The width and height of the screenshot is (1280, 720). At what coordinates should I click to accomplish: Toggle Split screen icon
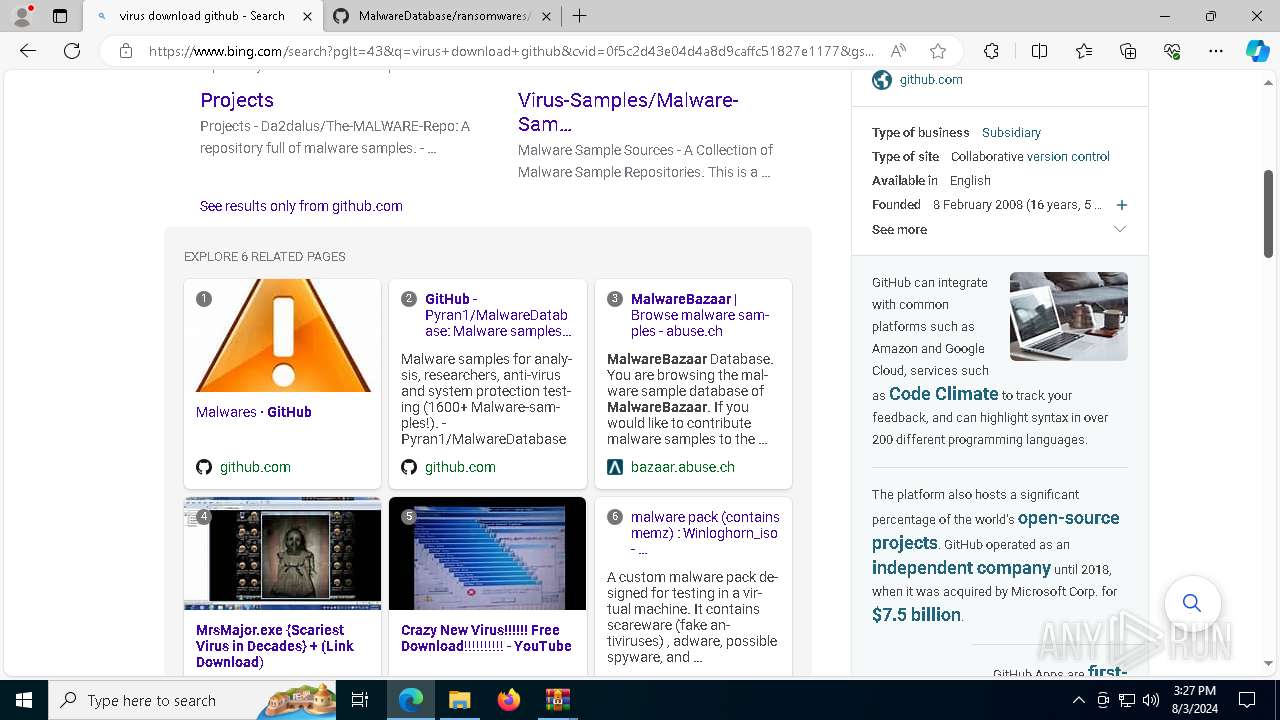coord(1039,51)
